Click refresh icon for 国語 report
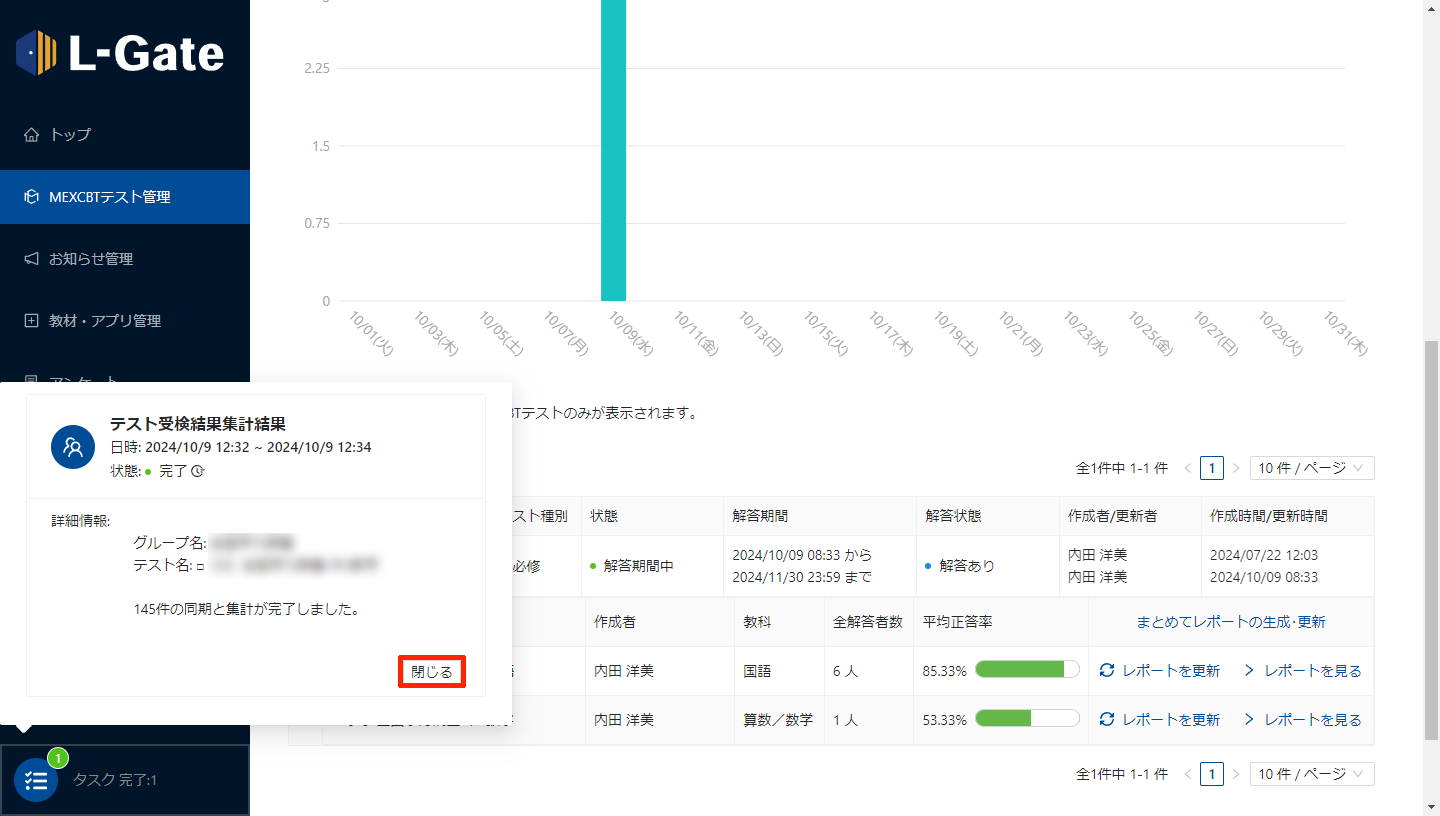The width and height of the screenshot is (1440, 816). (1106, 671)
